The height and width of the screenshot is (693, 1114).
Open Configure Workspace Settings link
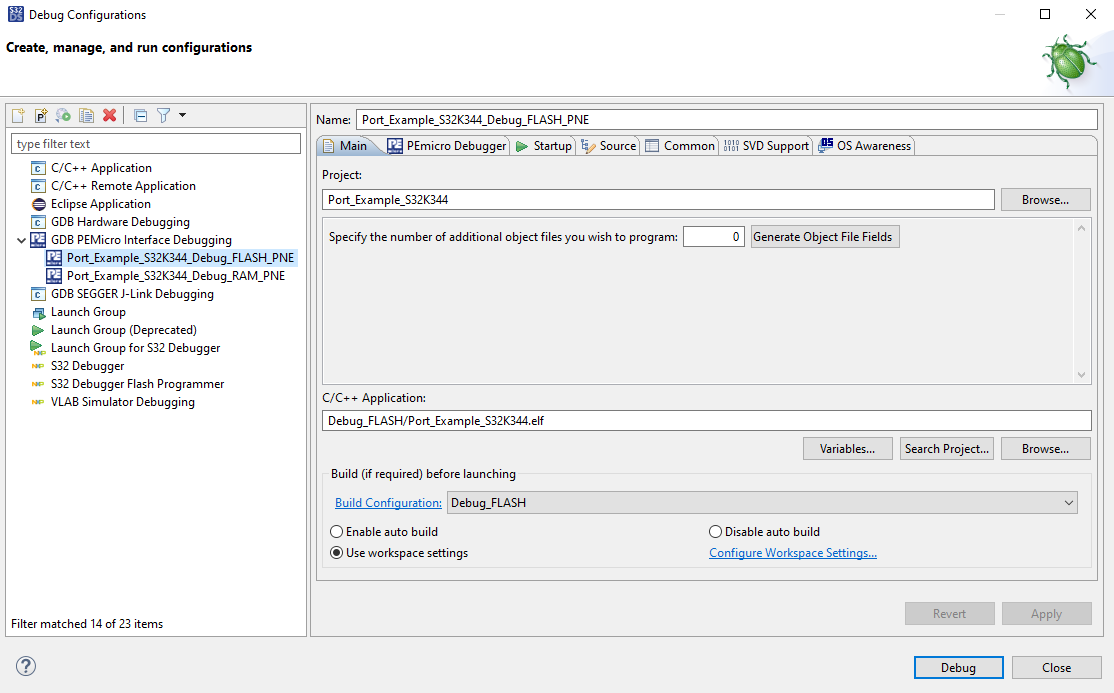click(793, 553)
